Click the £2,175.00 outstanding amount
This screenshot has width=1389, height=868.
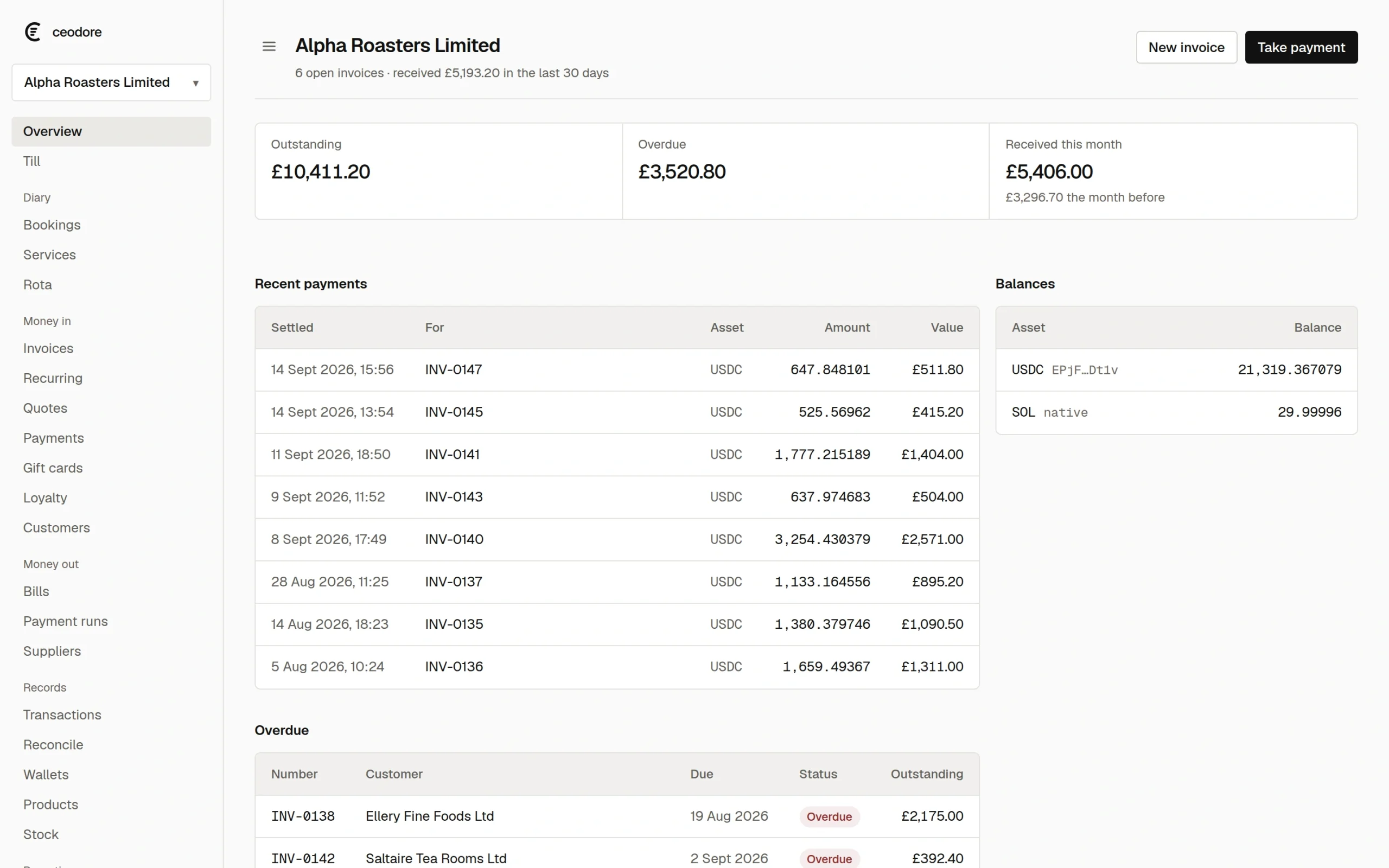[x=932, y=816]
